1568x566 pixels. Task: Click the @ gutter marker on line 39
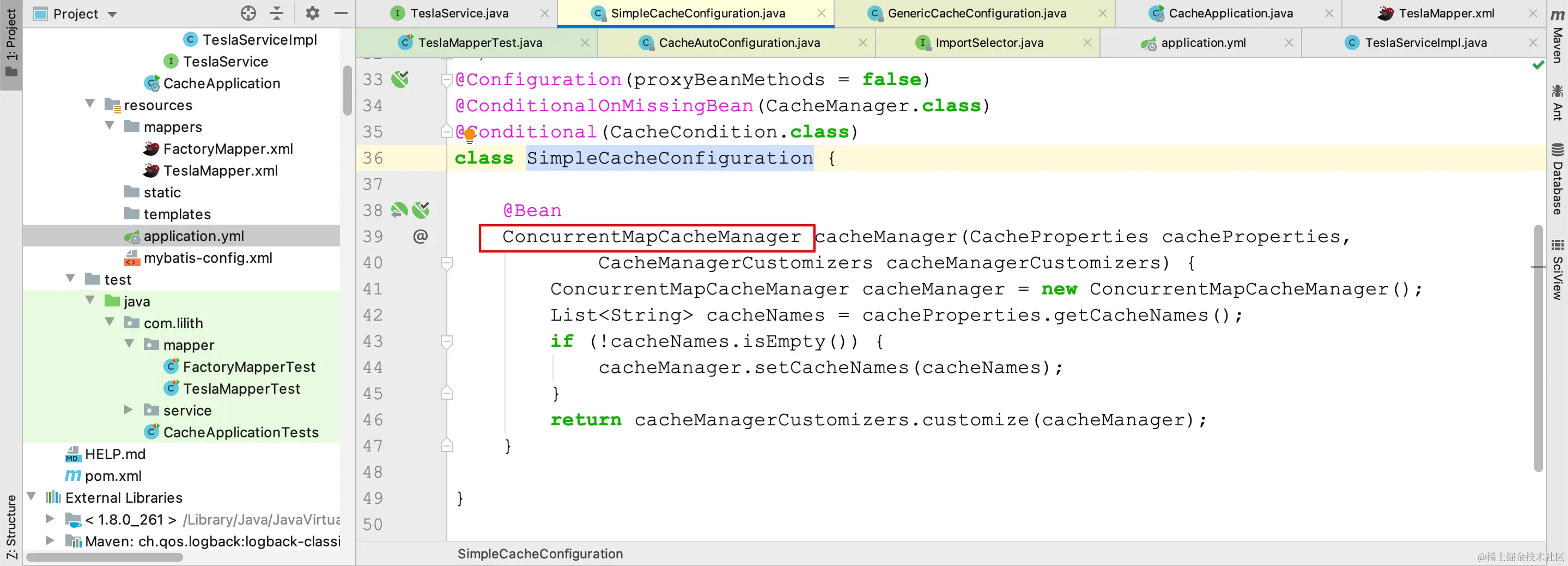tap(420, 237)
